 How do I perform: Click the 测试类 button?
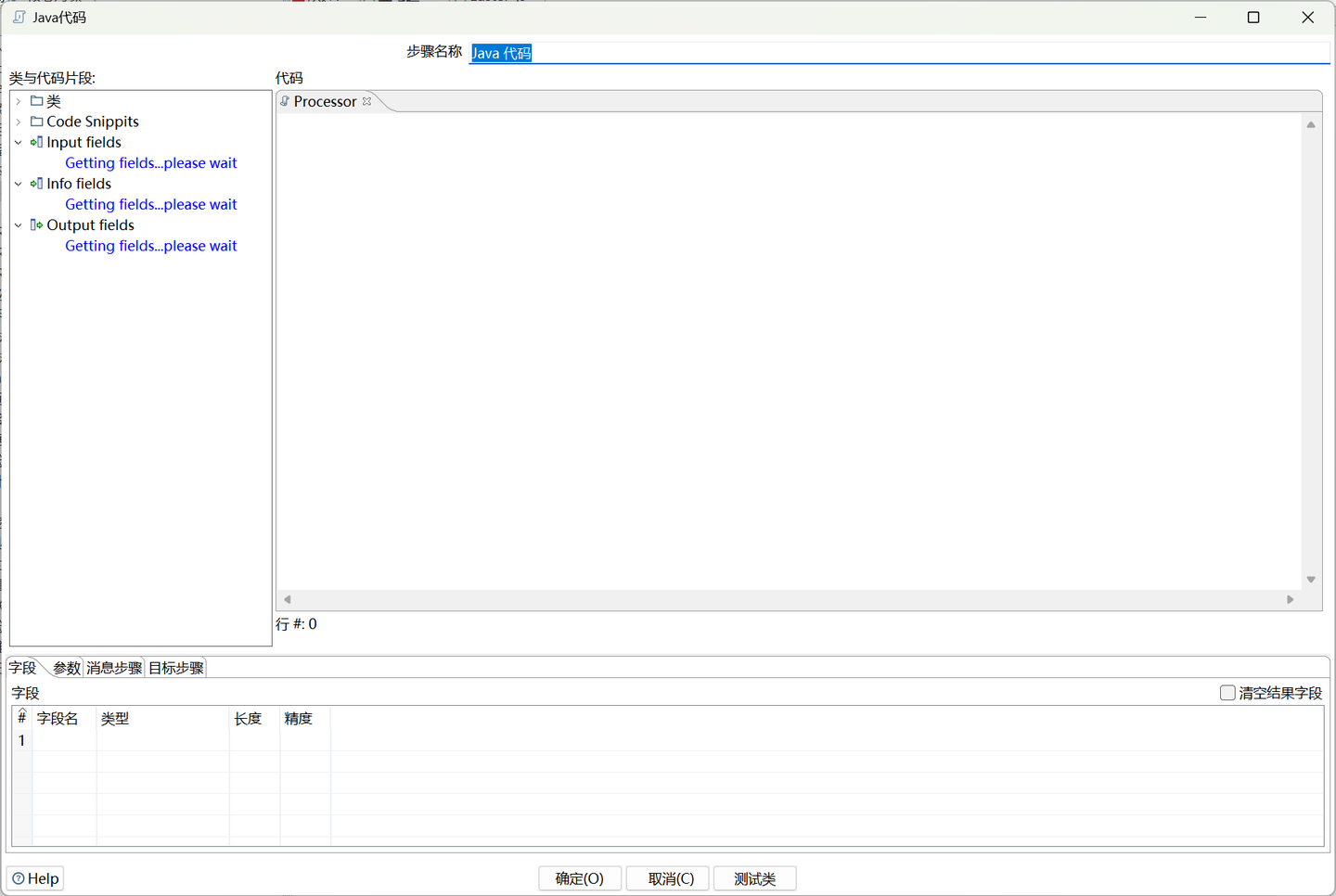[754, 878]
